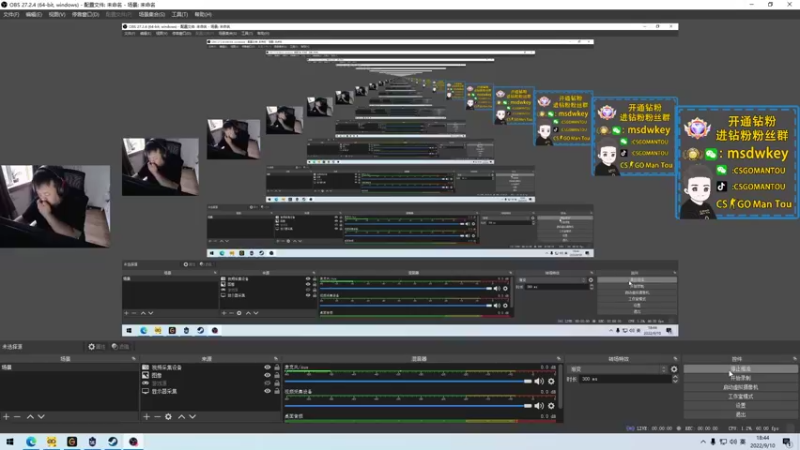Pop out the Controls dock
This screenshot has width=800, height=450.
(795, 359)
